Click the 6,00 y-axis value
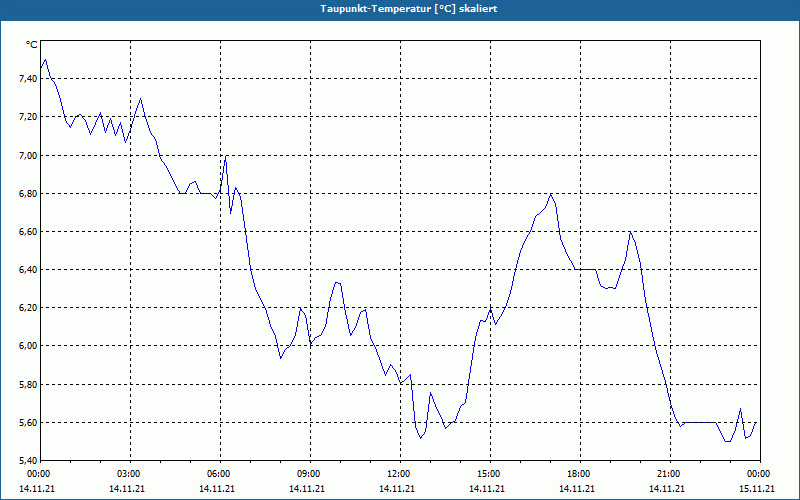Screen dimensions: 800x500 [28, 346]
